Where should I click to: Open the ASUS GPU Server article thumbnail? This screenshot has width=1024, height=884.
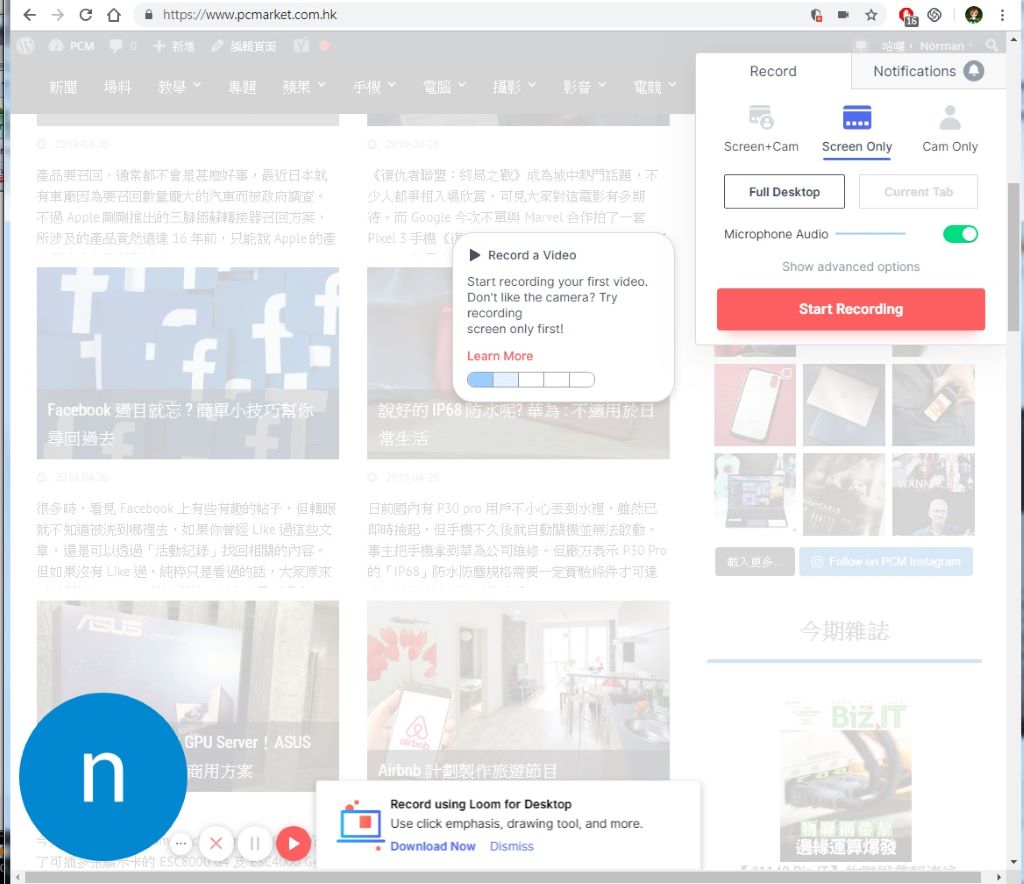[x=187, y=696]
